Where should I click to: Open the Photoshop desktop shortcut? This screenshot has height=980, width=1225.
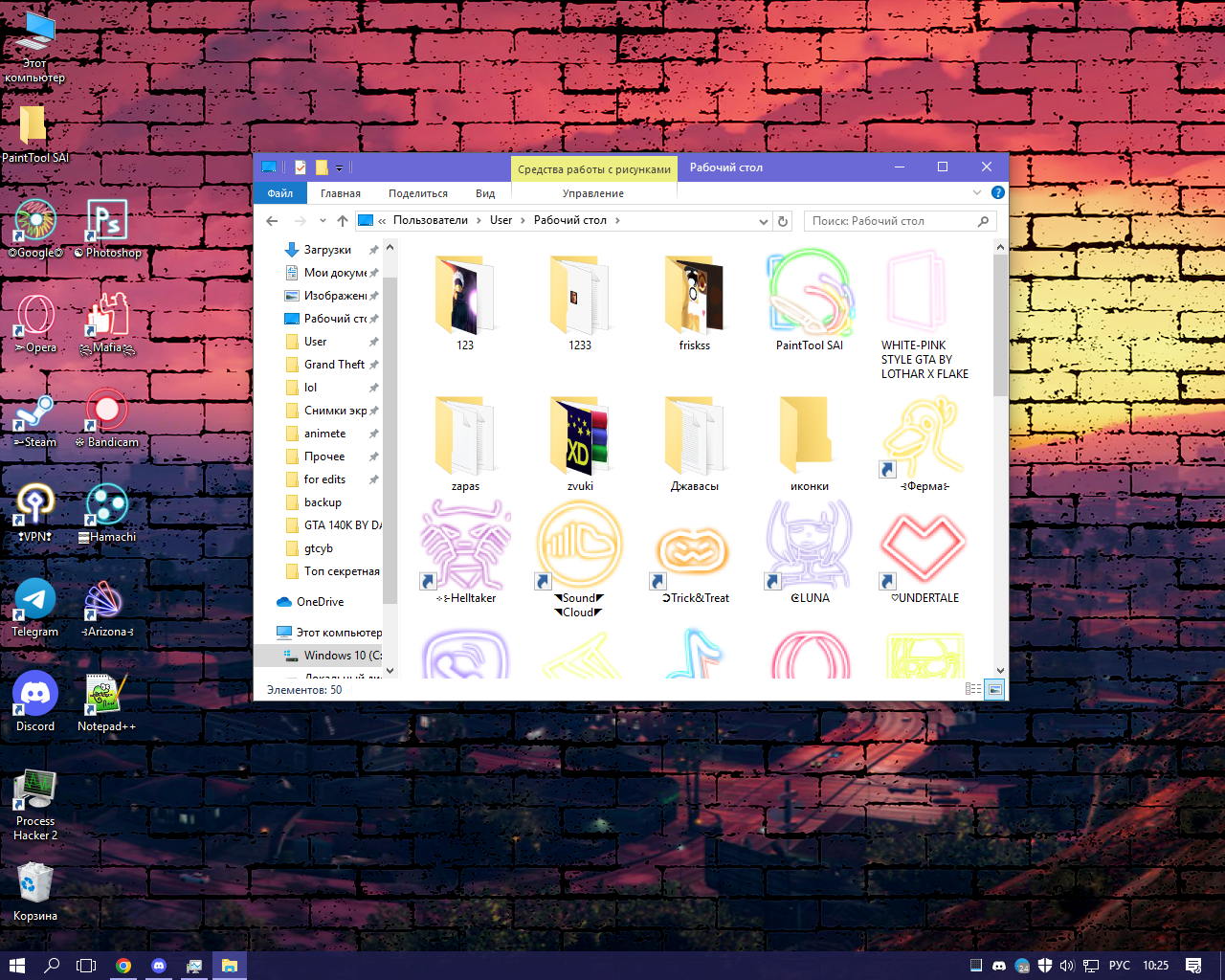pos(107,229)
